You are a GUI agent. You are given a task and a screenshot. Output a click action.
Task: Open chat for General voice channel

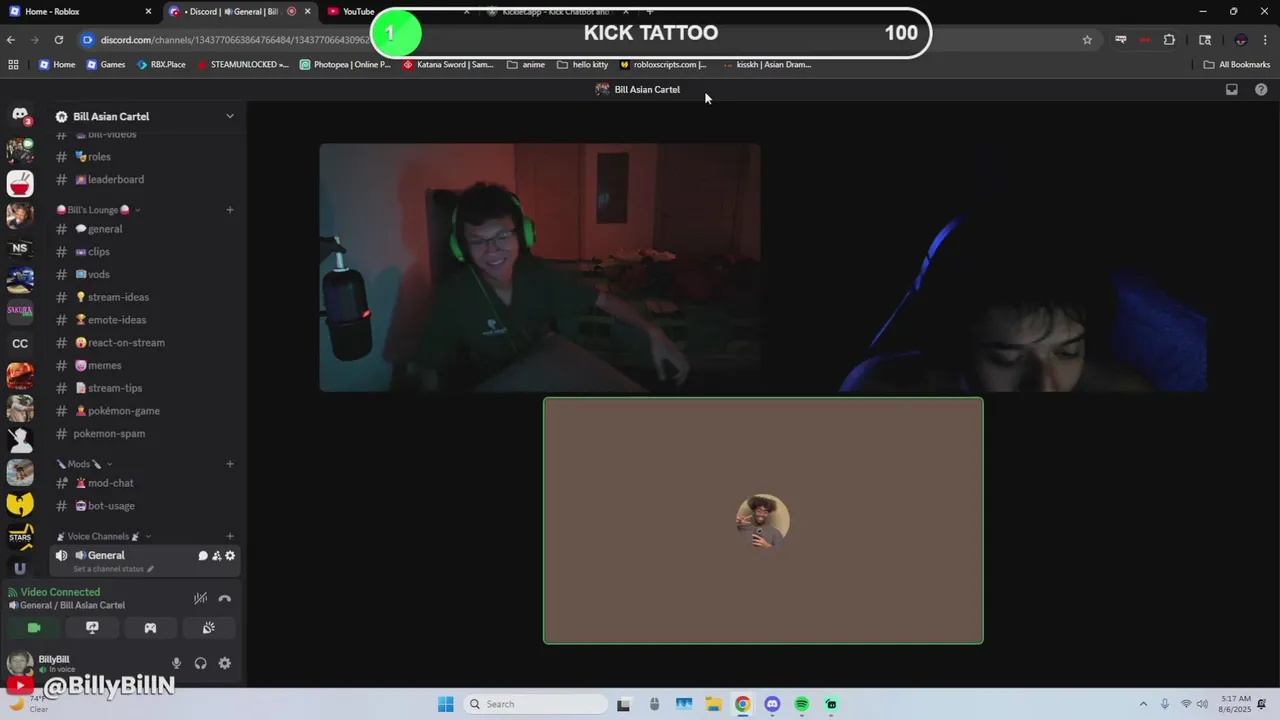coord(203,556)
